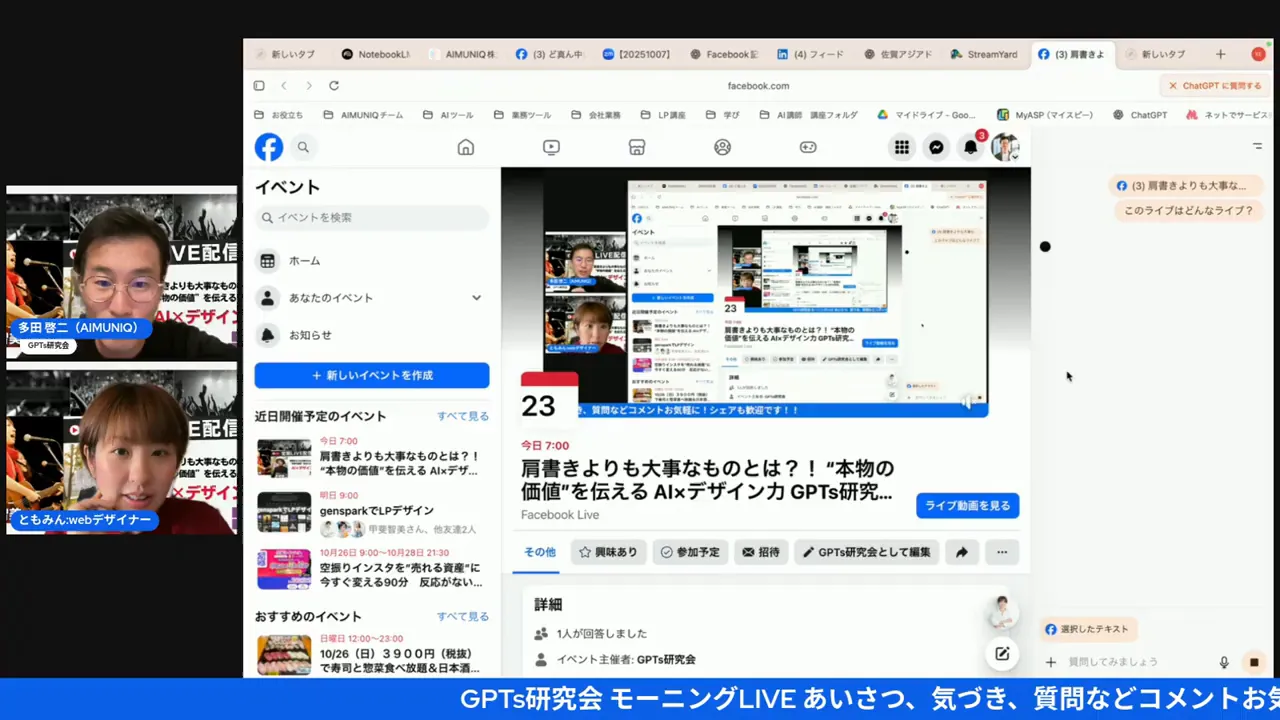Click the イベントを検索 search field
Image resolution: width=1280 pixels, height=720 pixels.
[x=372, y=217]
